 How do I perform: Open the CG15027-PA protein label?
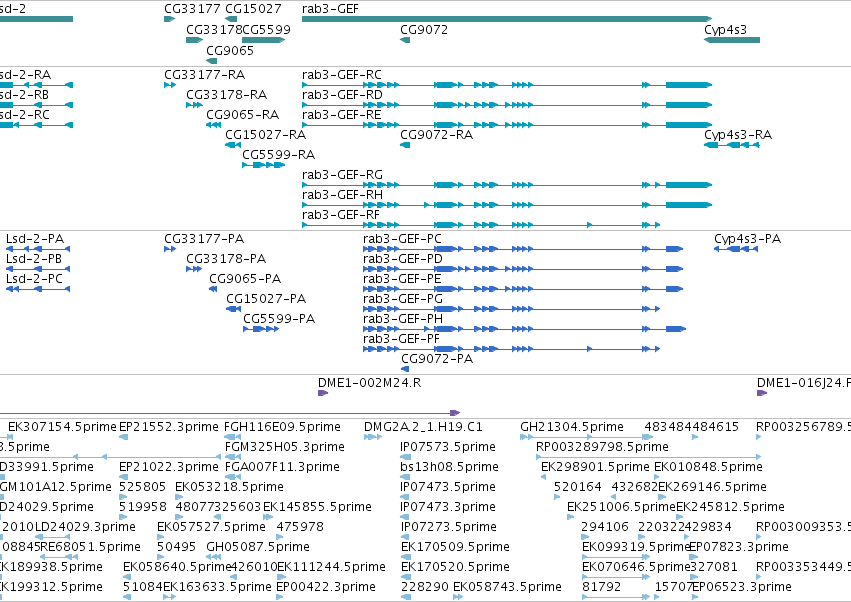[x=266, y=298]
